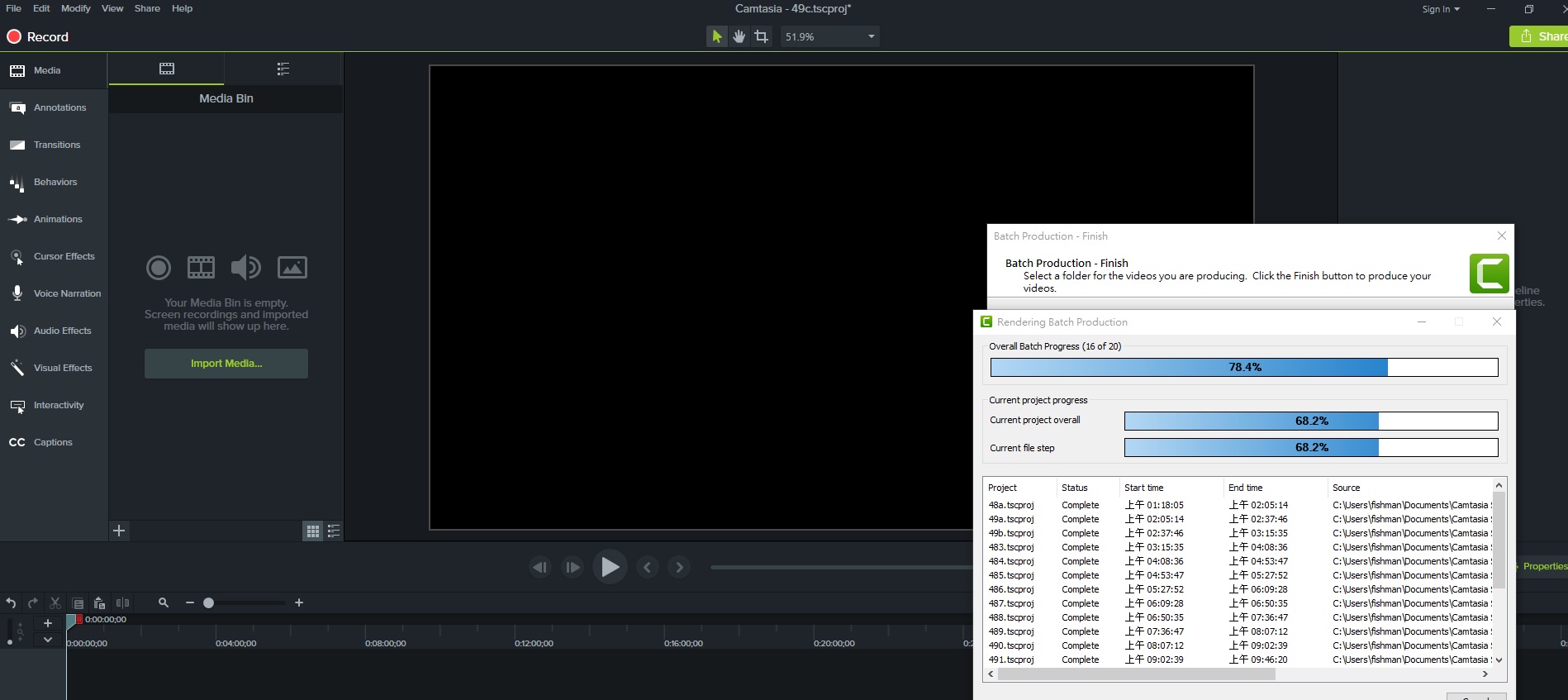Select the 48a.tscproj row
This screenshot has width=1568, height=700.
[x=1238, y=505]
